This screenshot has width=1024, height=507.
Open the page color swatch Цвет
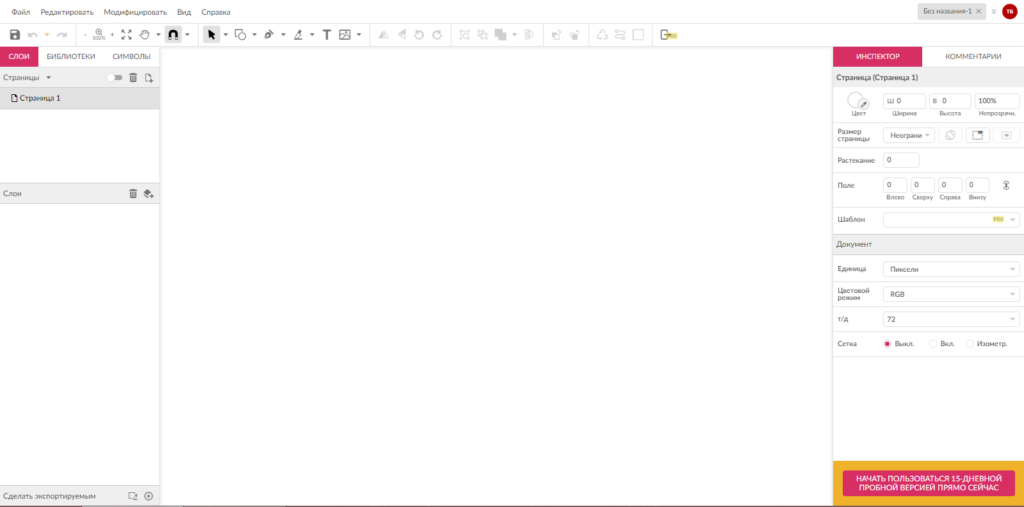(x=857, y=101)
